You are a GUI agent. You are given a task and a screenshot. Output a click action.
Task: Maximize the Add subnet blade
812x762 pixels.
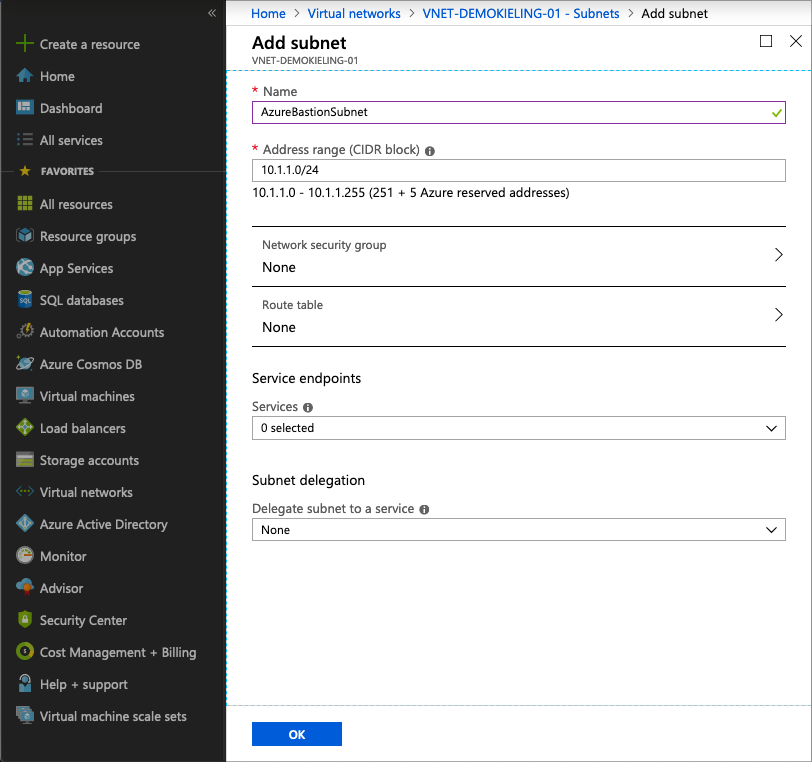pos(766,41)
